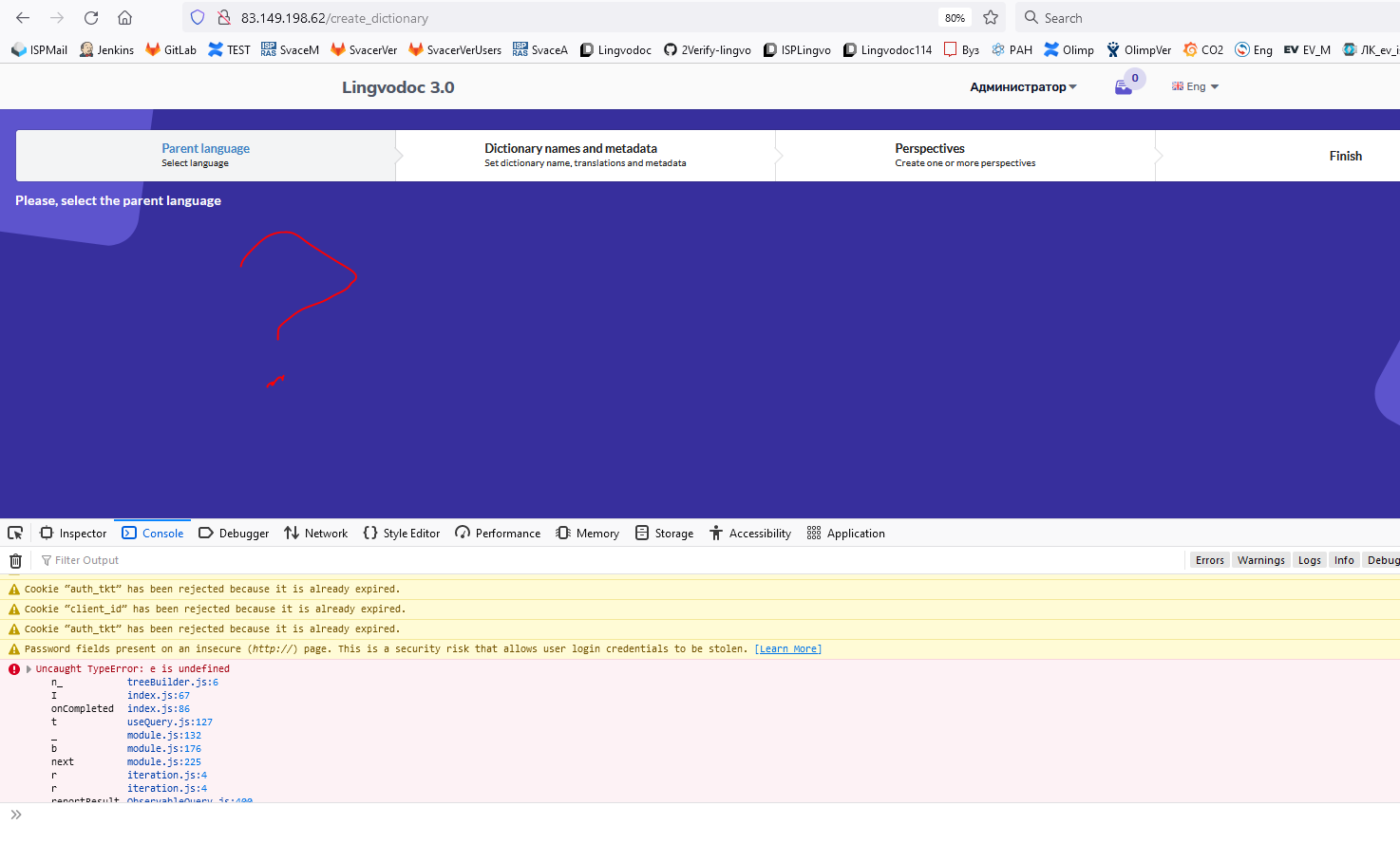Toggle the Info filter in console
The width and height of the screenshot is (1400, 844).
coord(1344,560)
